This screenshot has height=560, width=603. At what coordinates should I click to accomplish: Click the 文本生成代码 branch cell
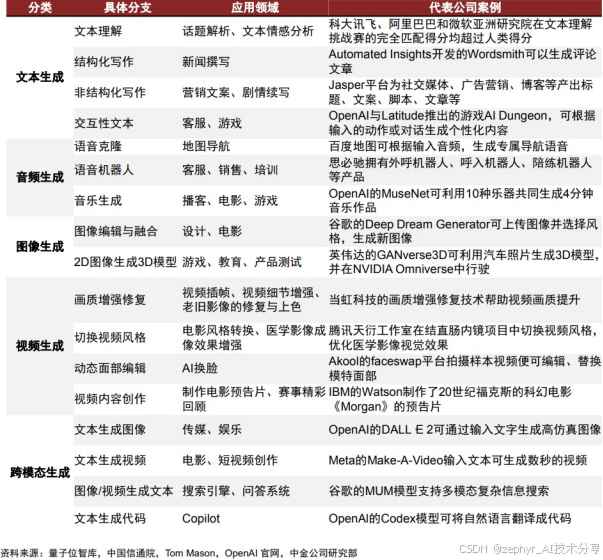tap(110, 518)
